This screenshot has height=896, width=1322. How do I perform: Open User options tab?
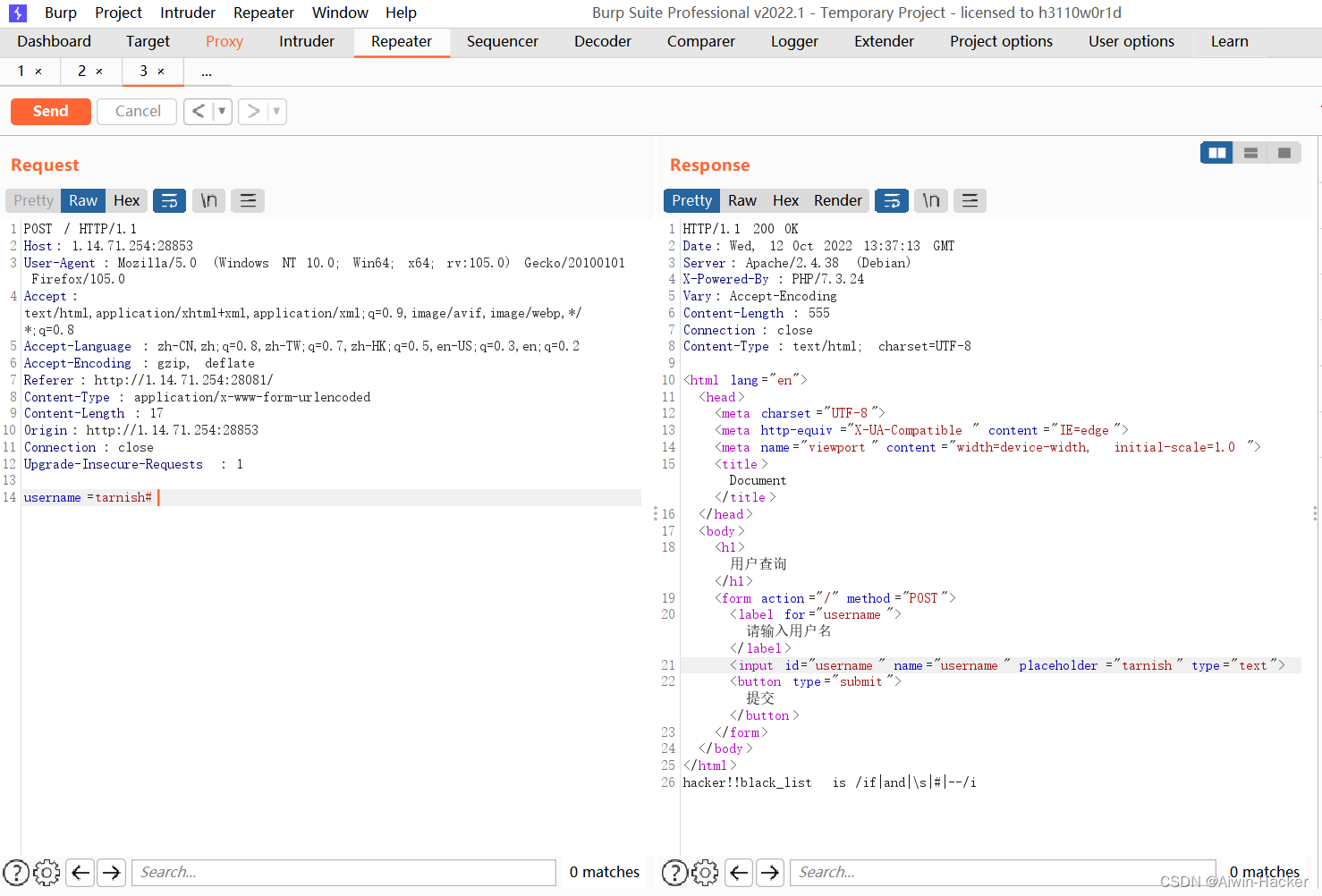point(1131,41)
